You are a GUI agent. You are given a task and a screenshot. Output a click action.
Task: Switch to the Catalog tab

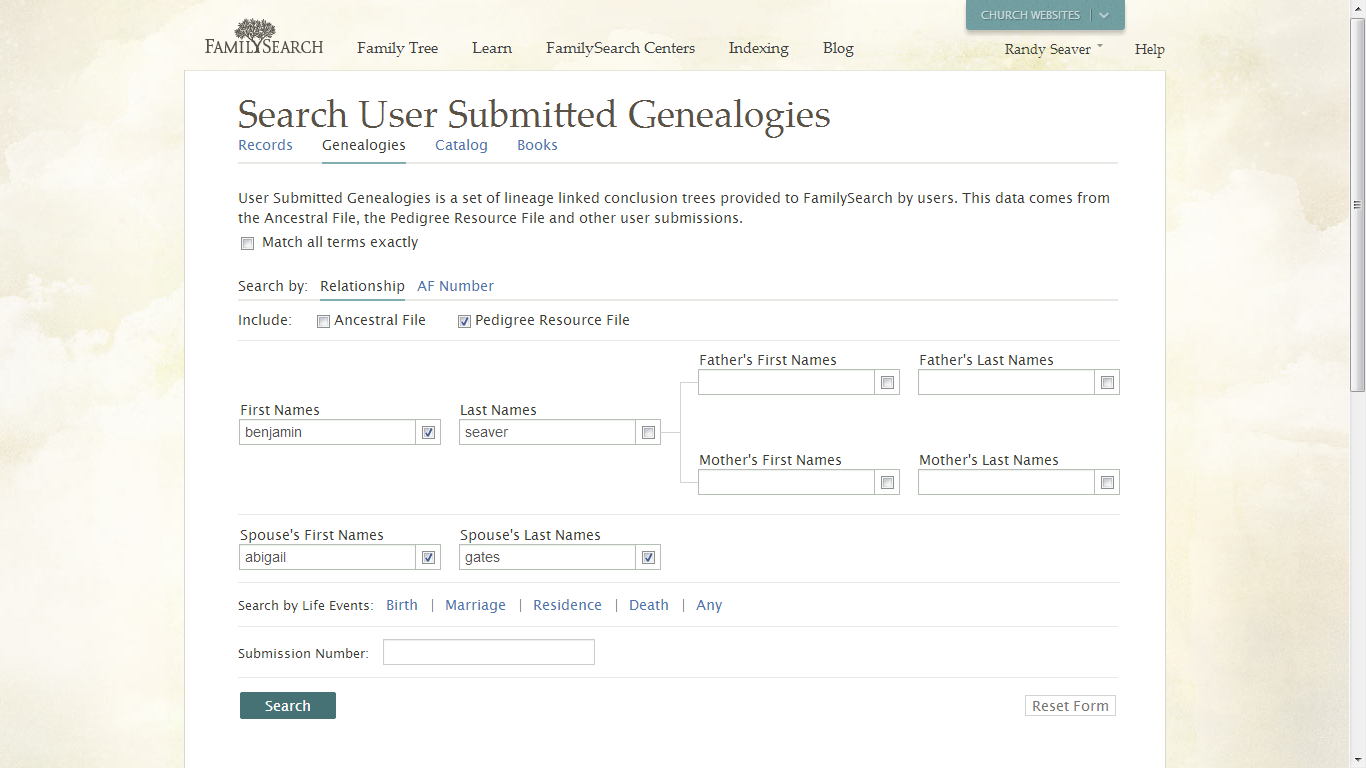461,145
